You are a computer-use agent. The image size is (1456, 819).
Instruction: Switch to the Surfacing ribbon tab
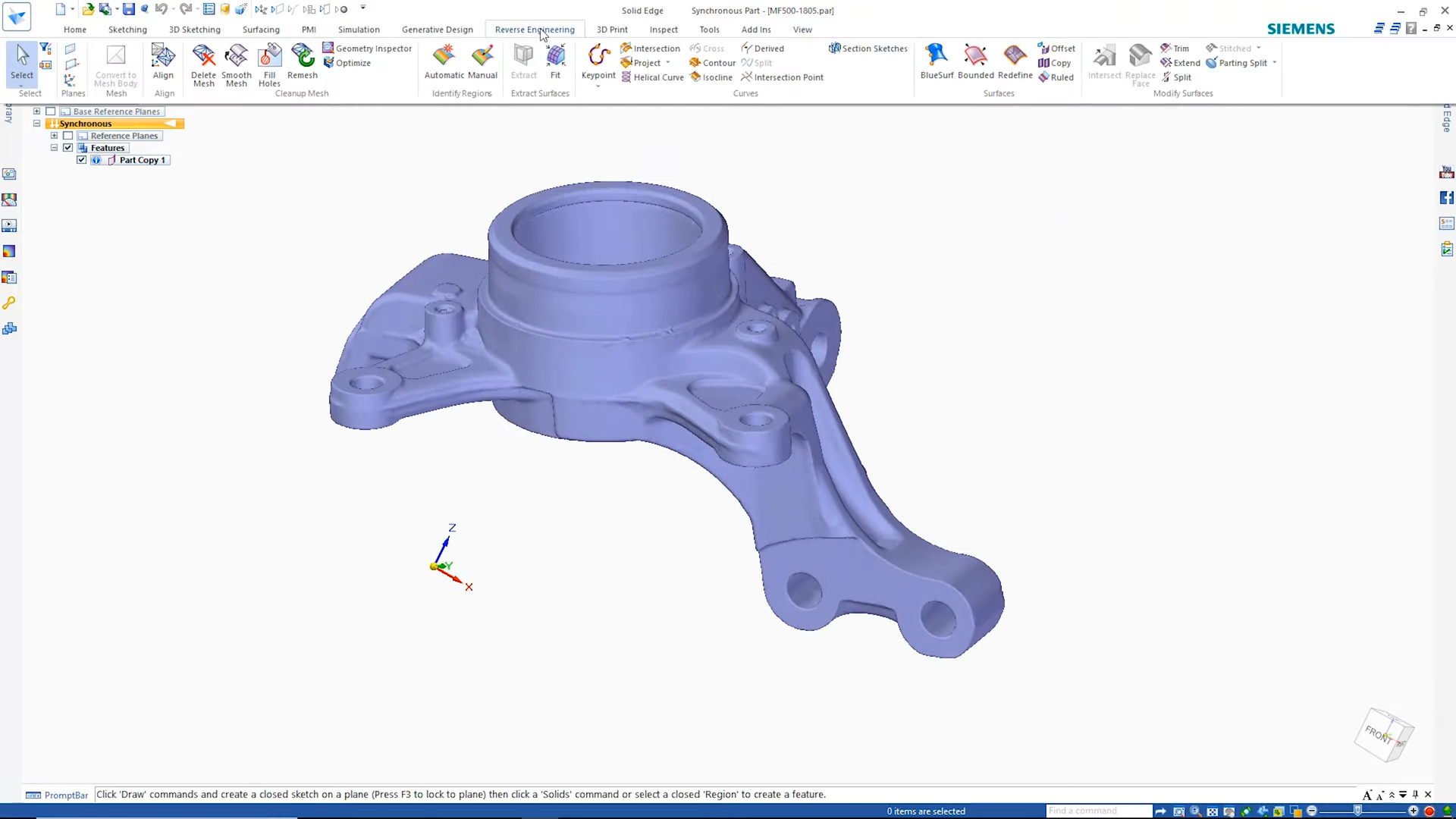(261, 30)
